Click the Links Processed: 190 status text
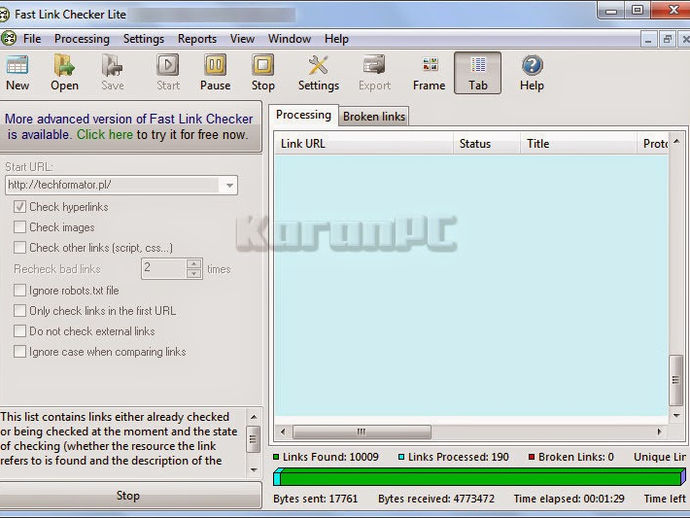Screen dimensions: 690x518 pyautogui.click(x=458, y=457)
